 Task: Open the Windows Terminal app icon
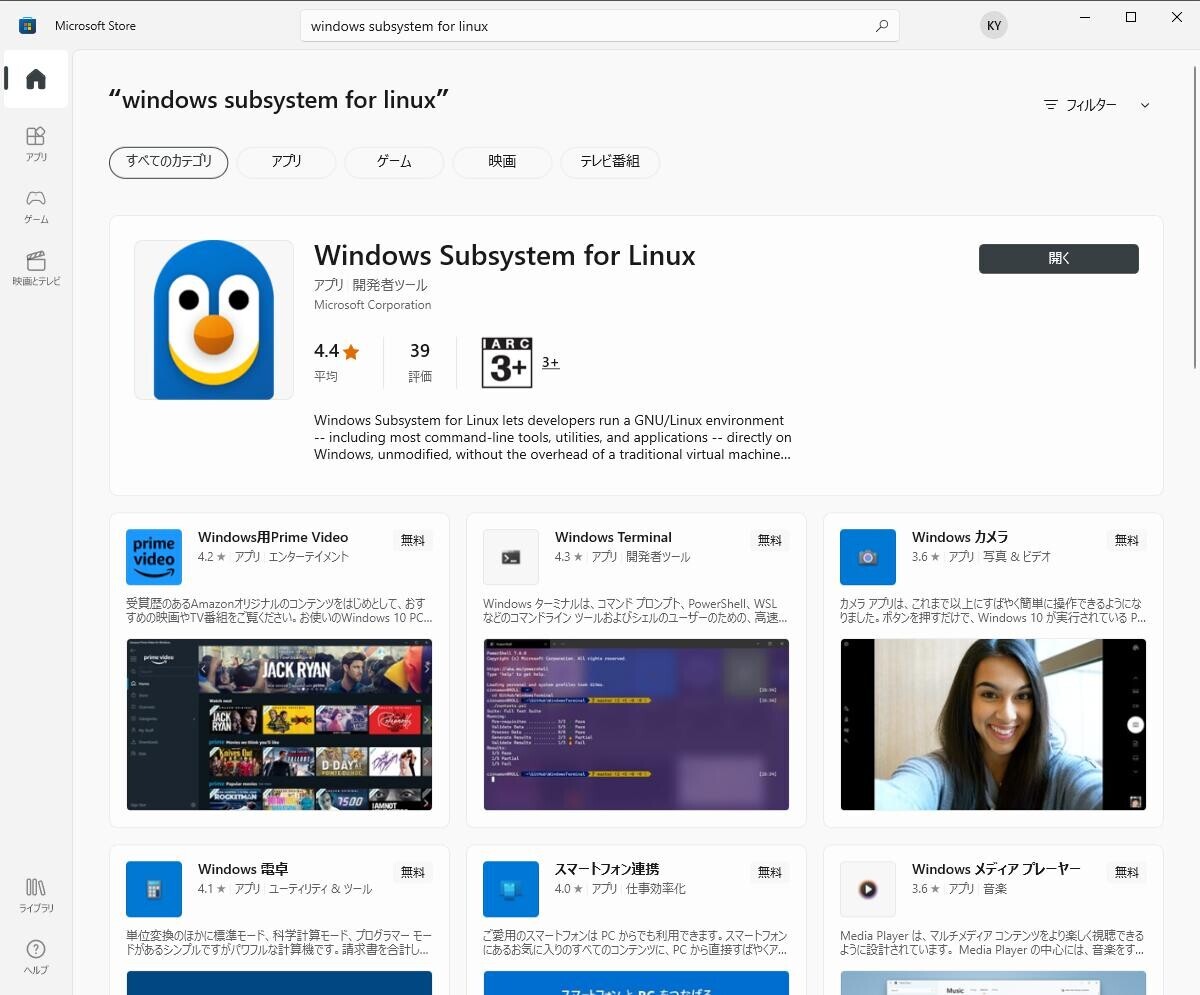[510, 557]
